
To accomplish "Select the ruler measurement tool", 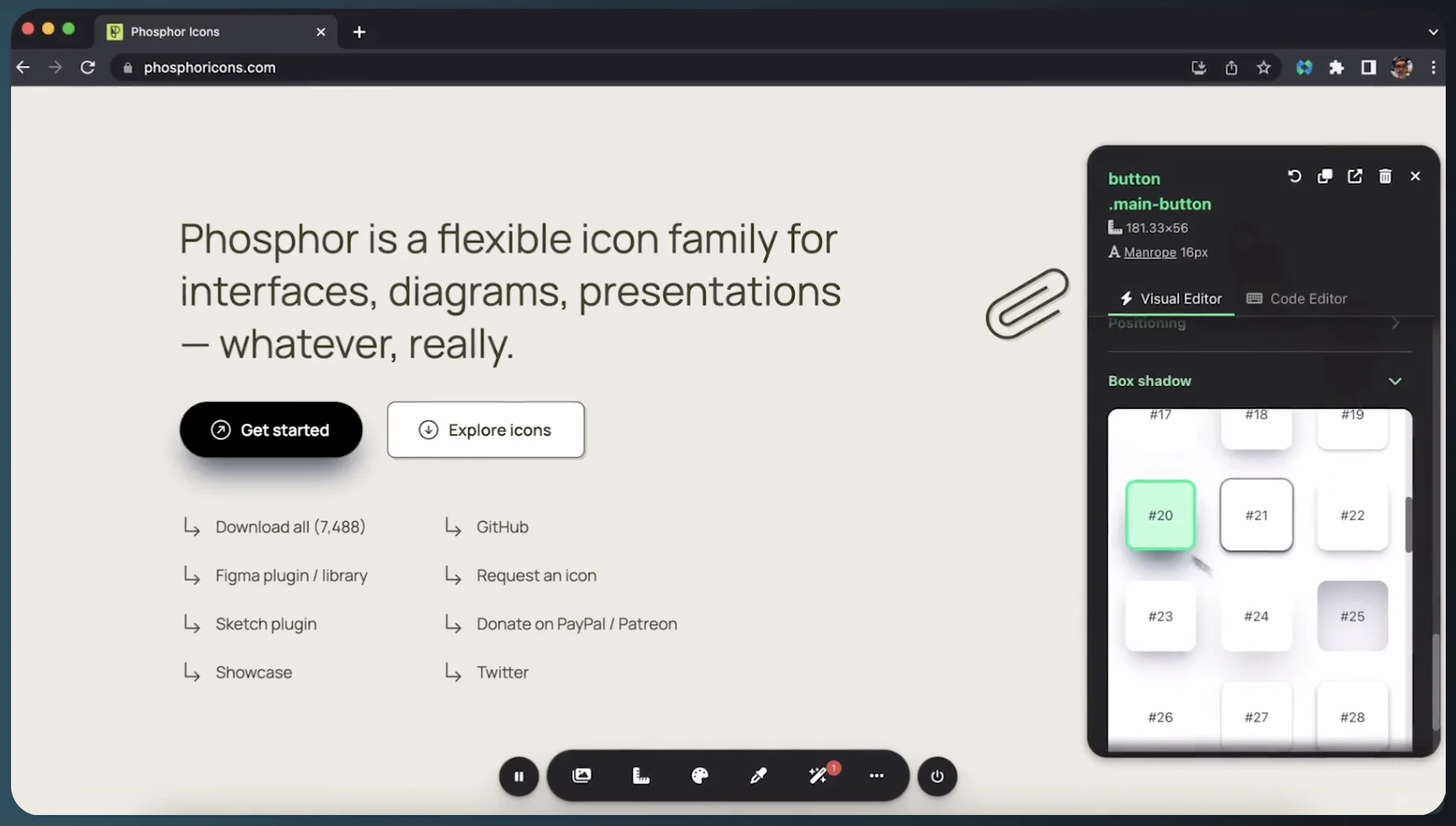I will (x=641, y=776).
